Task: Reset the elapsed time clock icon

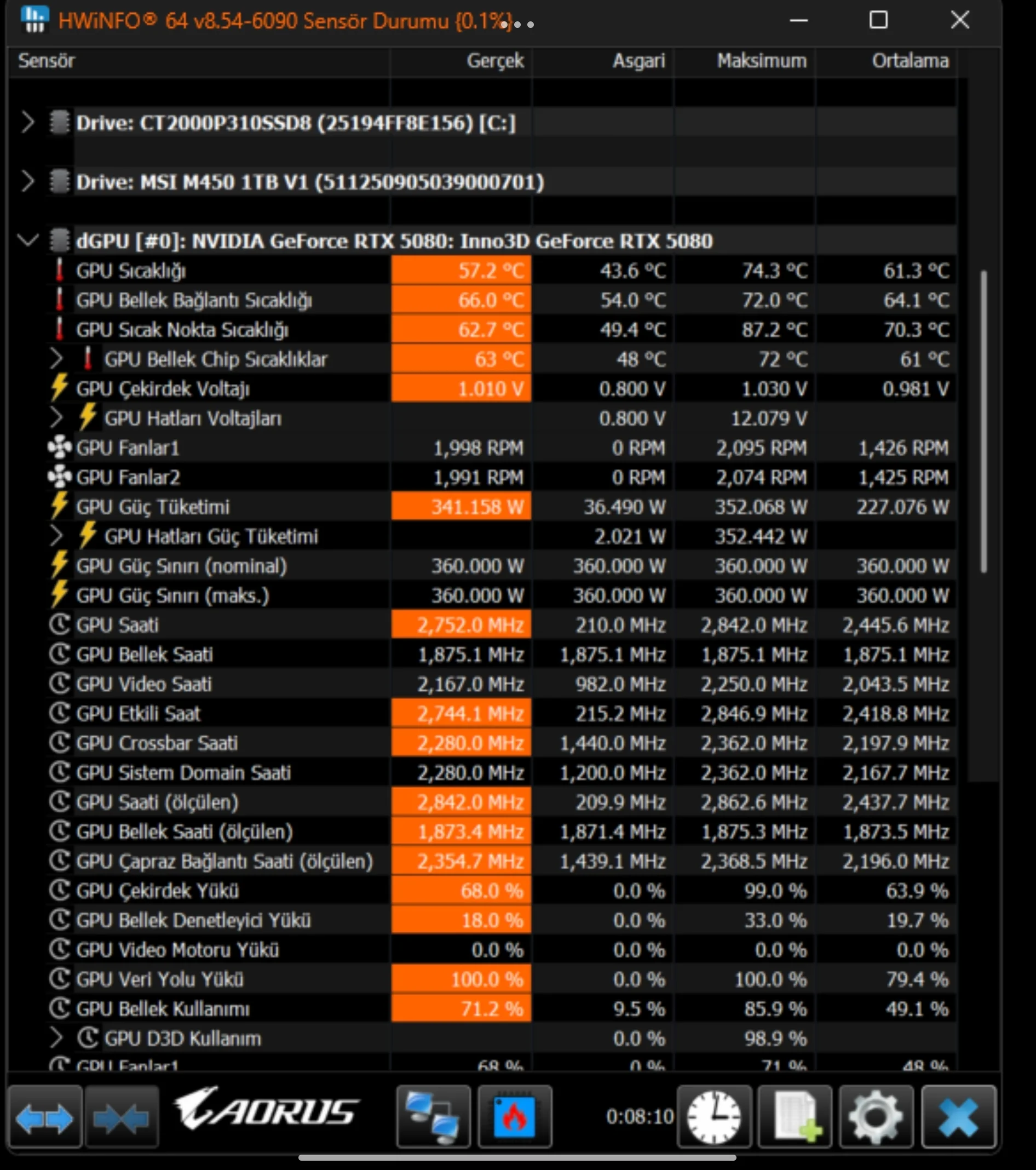Action: [713, 1117]
